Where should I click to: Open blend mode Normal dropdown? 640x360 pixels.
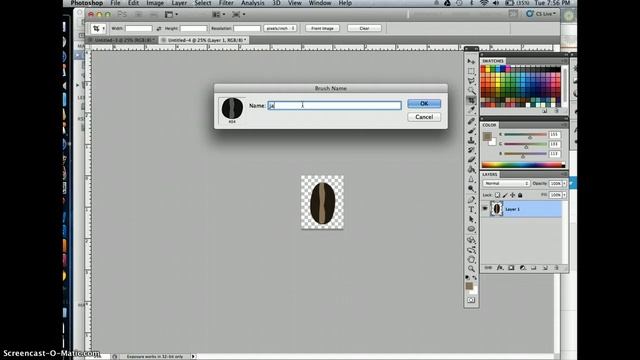click(506, 183)
